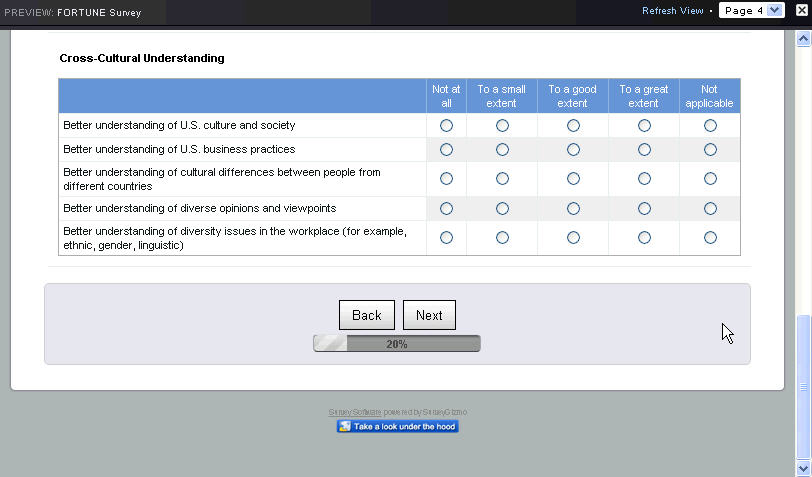Click the vertical scrollbar thumb
The image size is (812, 477).
click(x=802, y=385)
